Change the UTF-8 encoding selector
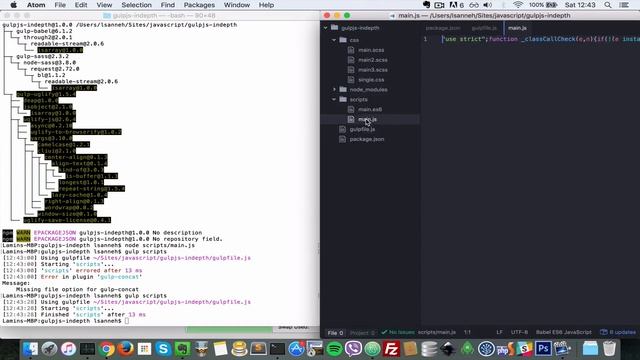 (x=519, y=332)
